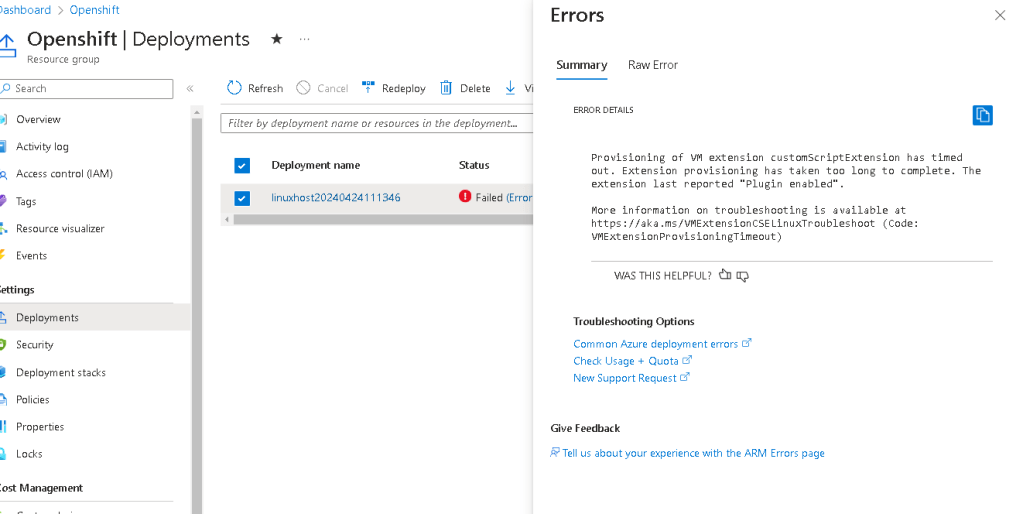Favorite the Openshift resource group star

click(277, 39)
